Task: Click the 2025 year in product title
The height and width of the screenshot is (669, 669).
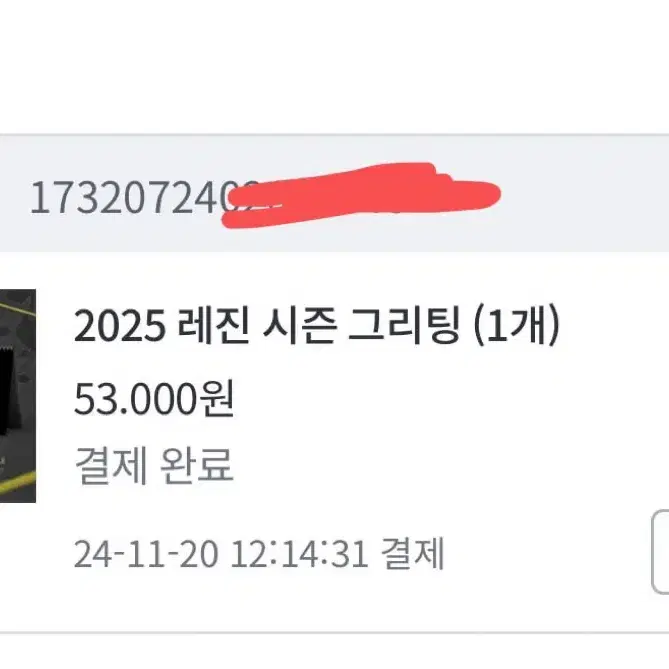Action: 119,327
